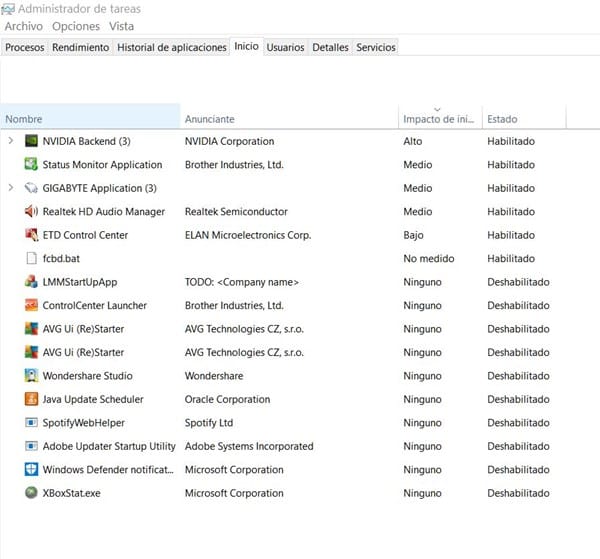Viewport: 600px width, 559px height.
Task: Click the Status Monitor Application icon
Action: click(x=31, y=165)
